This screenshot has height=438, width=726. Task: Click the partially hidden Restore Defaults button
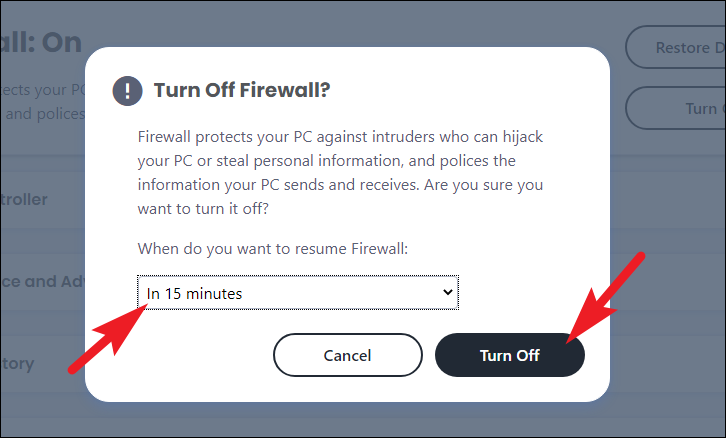675,47
